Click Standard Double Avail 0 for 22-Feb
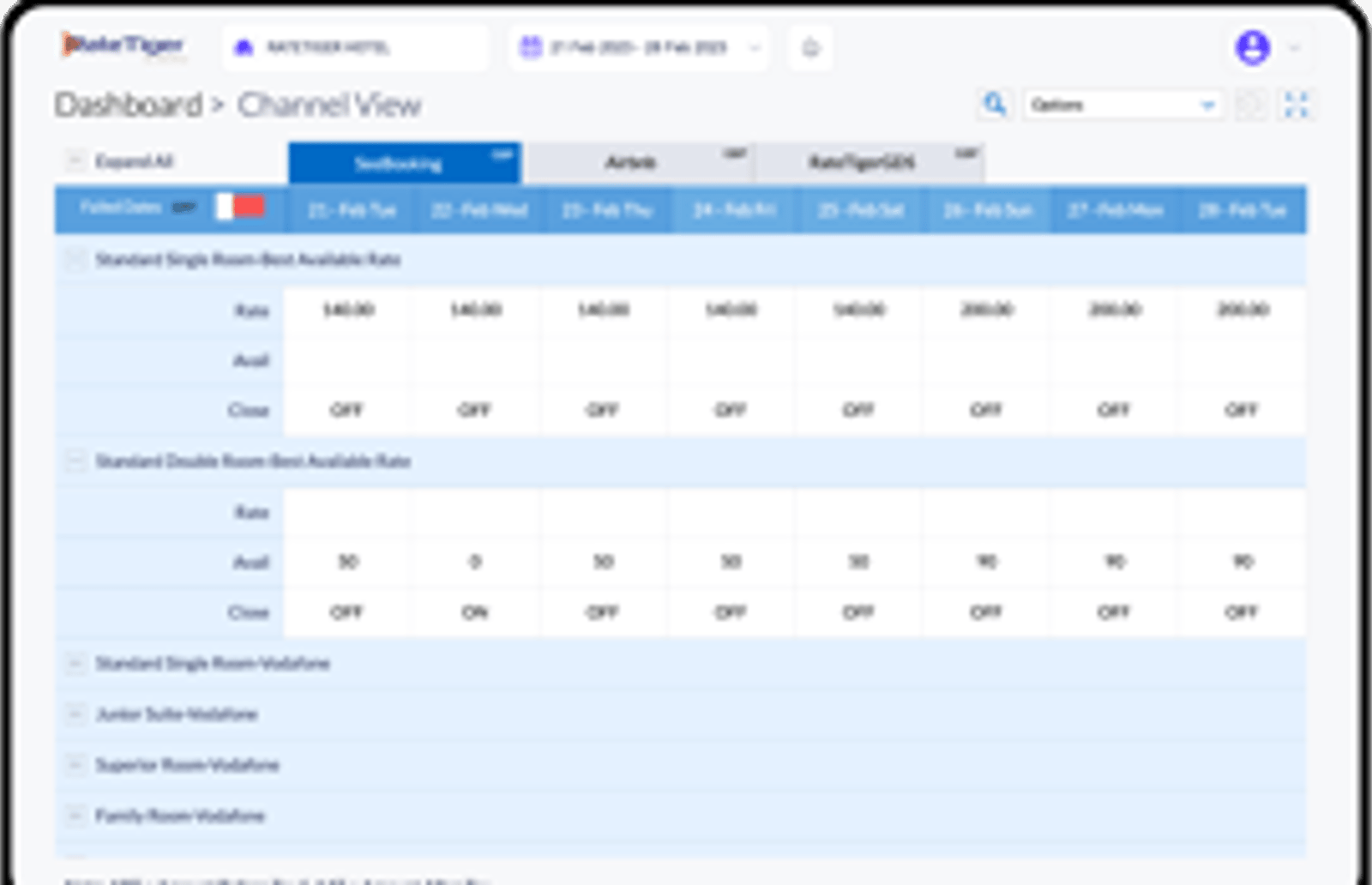This screenshot has width=1372, height=885. (x=475, y=562)
